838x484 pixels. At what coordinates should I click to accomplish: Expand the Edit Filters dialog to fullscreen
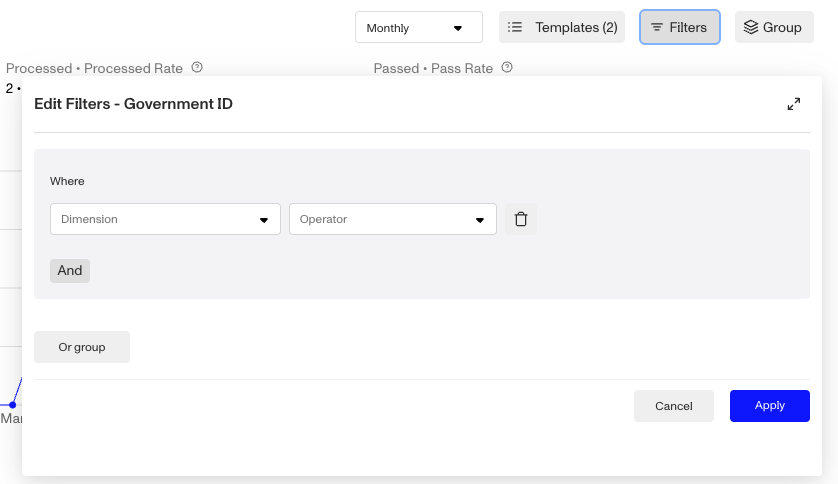click(794, 104)
